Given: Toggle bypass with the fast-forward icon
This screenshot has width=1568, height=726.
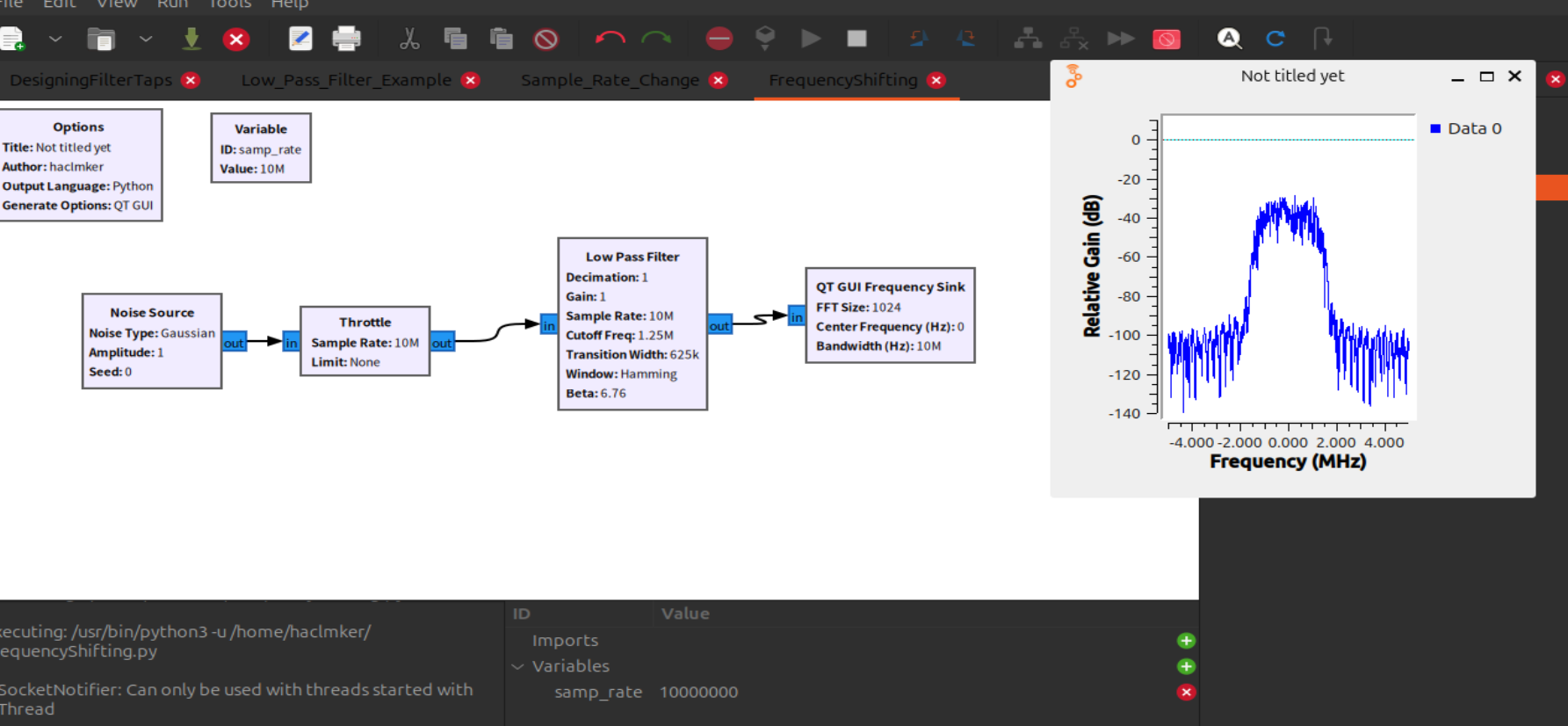Looking at the screenshot, I should 1120,39.
